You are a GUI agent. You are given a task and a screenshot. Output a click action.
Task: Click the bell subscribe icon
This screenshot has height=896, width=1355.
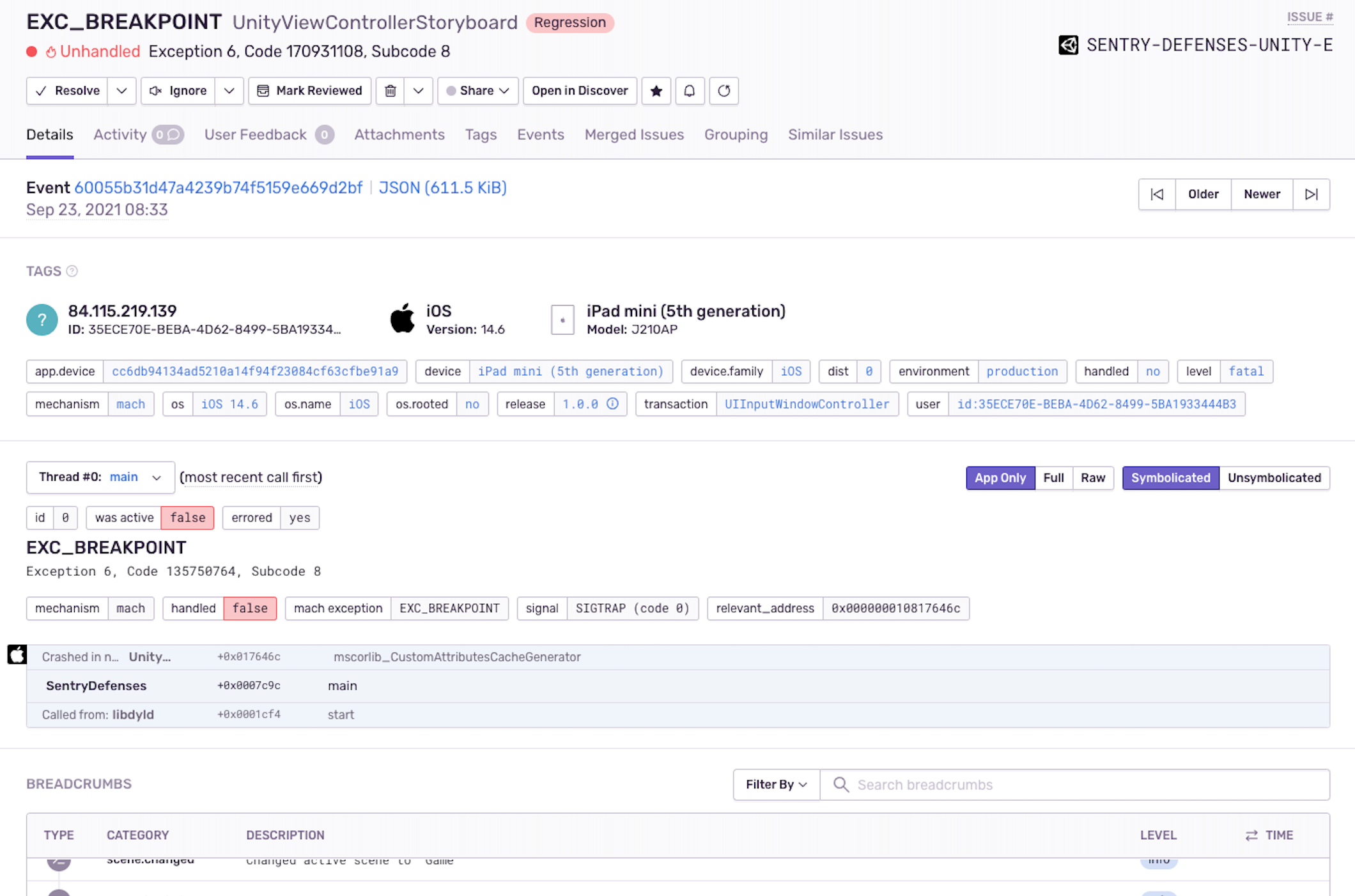pyautogui.click(x=689, y=91)
